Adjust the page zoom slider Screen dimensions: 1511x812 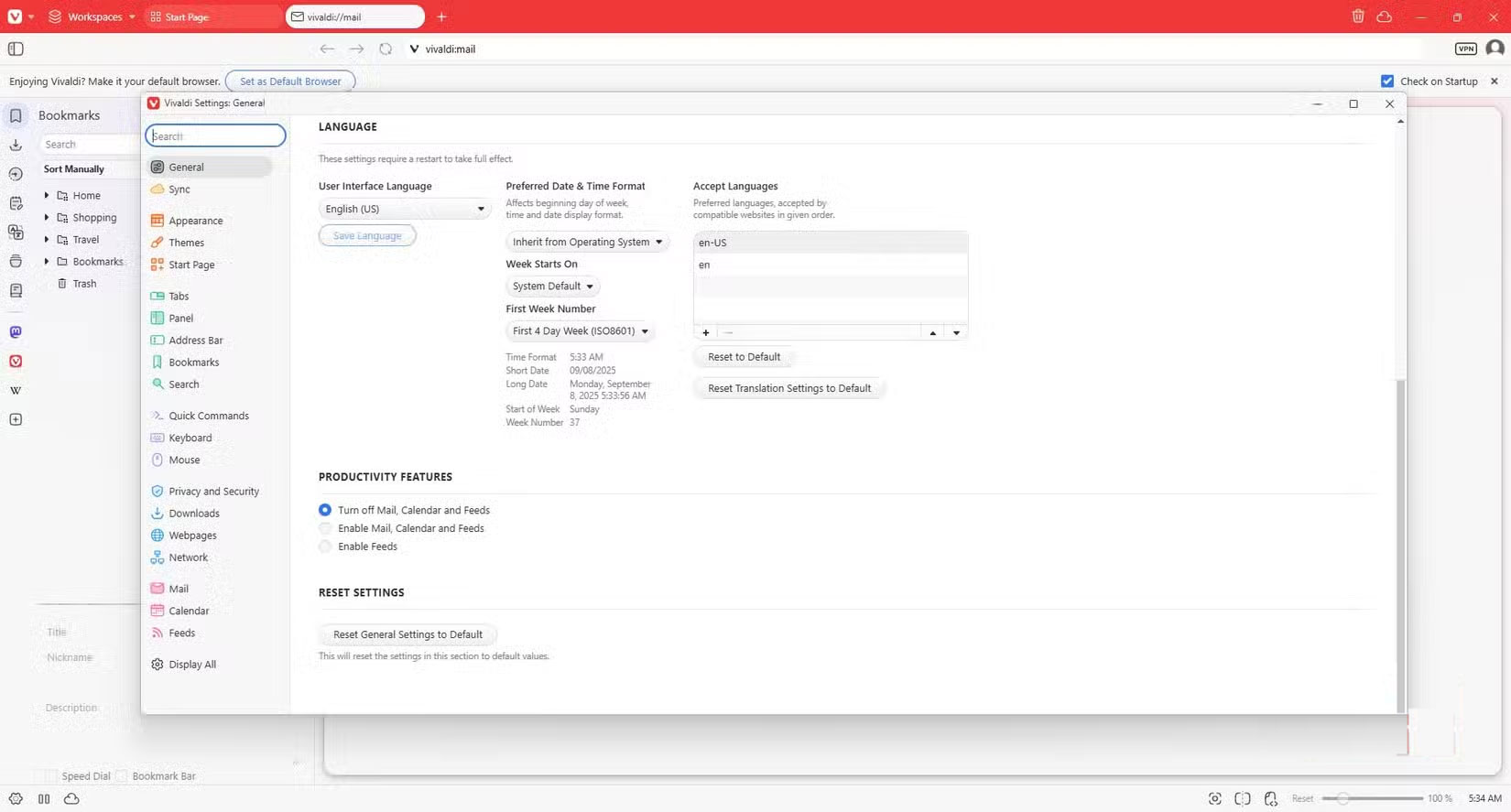[1343, 798]
